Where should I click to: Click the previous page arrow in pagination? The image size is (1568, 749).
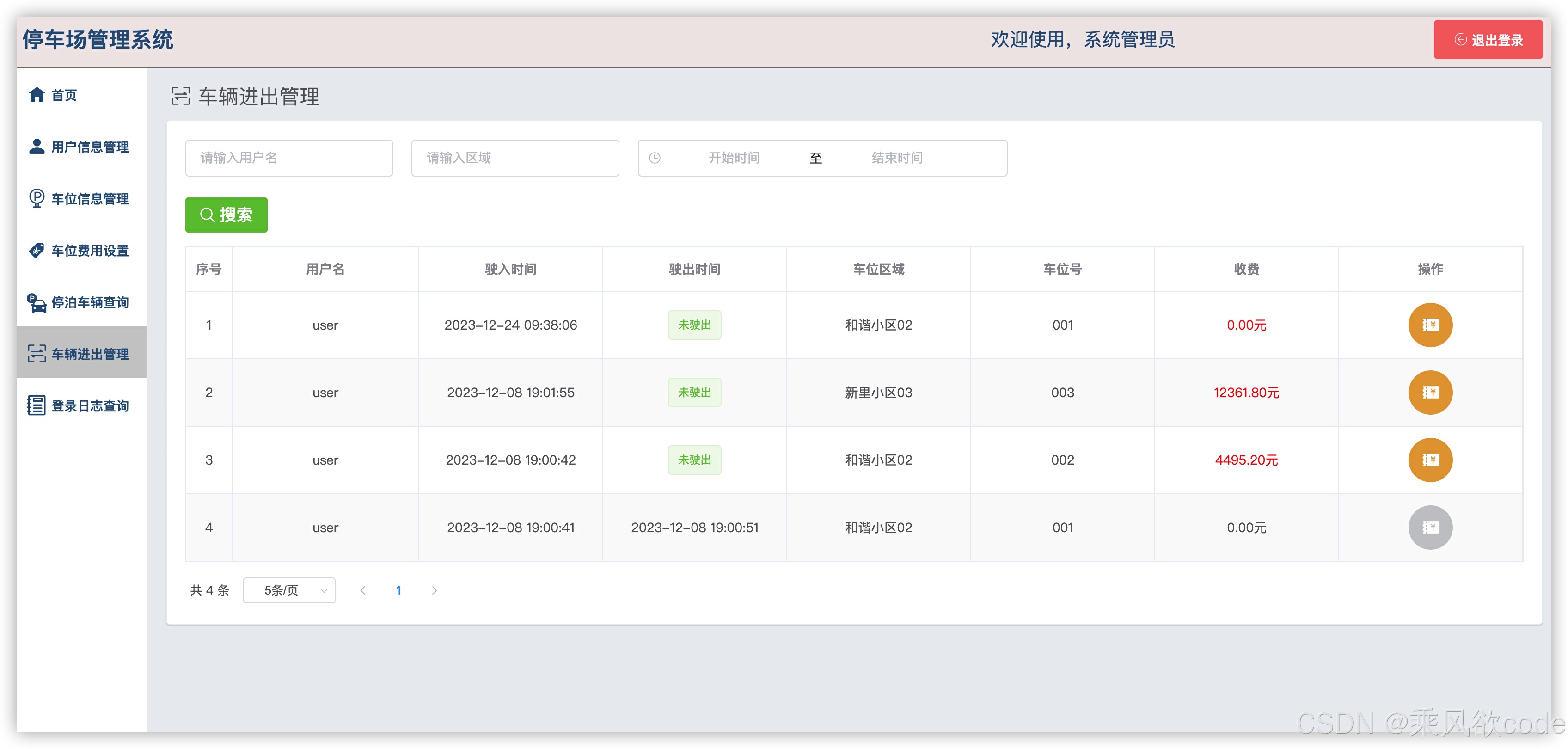tap(363, 590)
